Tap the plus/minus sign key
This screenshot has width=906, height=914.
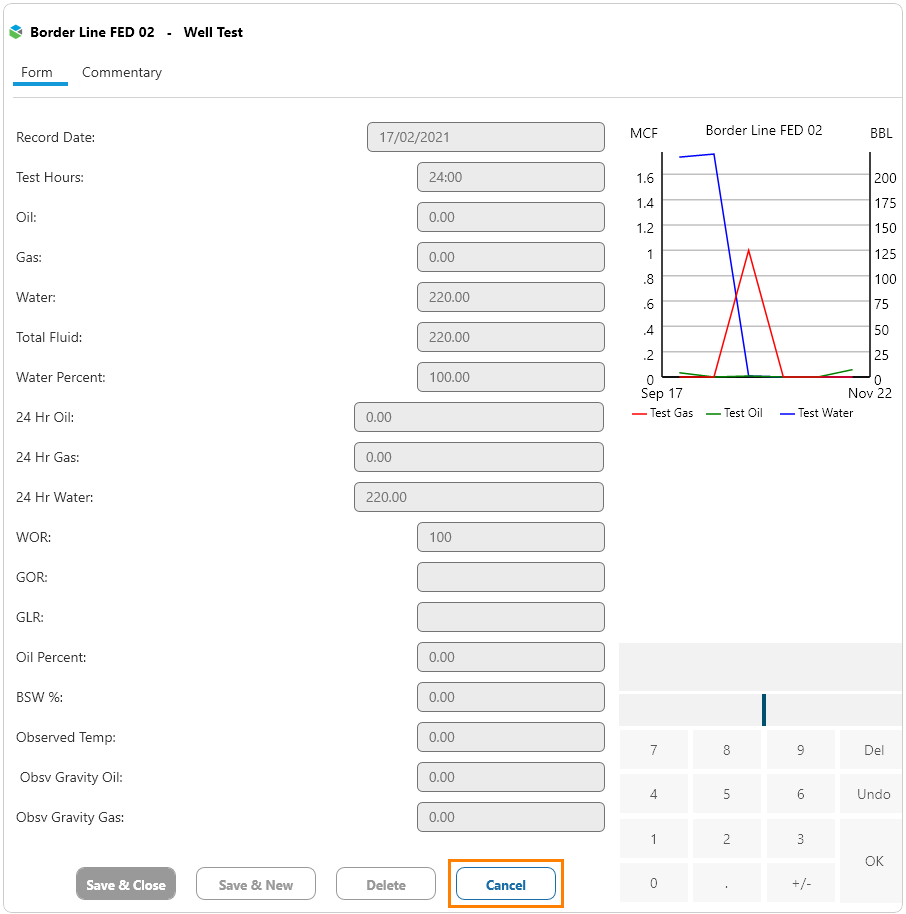click(x=800, y=883)
